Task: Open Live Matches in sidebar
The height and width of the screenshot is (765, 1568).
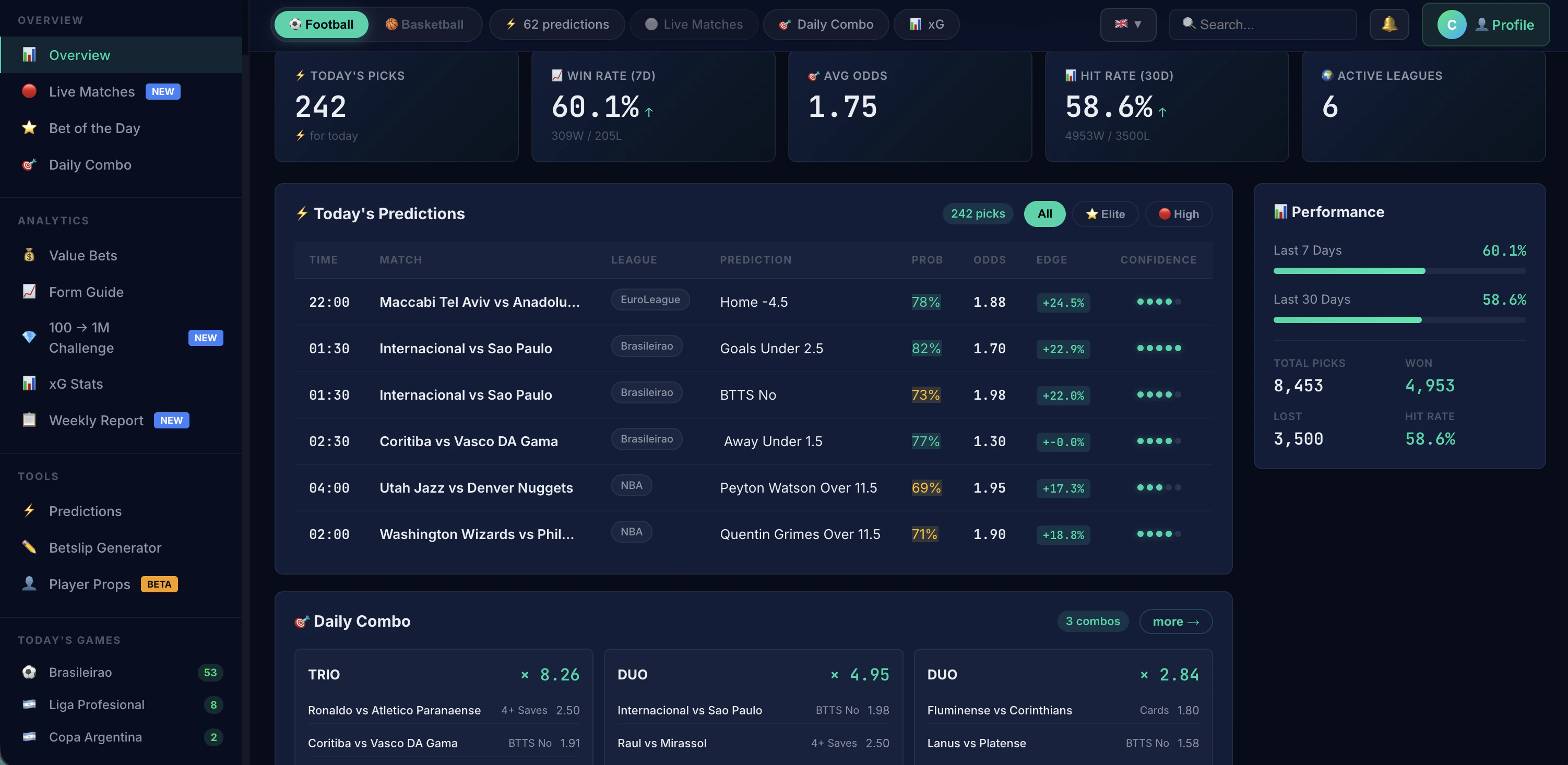Action: 91,91
